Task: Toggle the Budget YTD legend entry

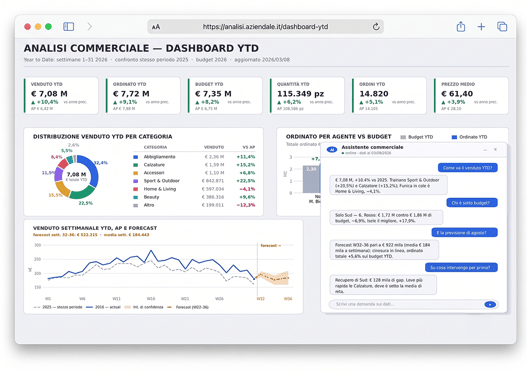Action: click(417, 137)
